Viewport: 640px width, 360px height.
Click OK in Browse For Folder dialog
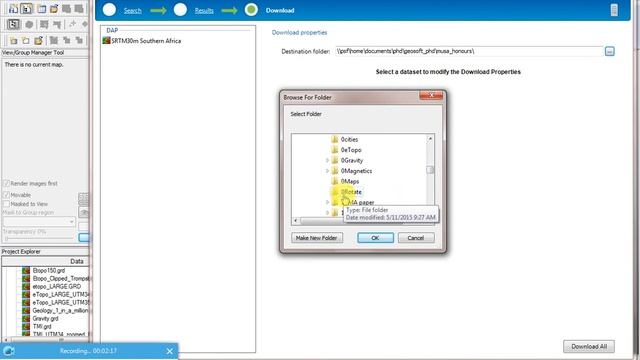click(375, 238)
